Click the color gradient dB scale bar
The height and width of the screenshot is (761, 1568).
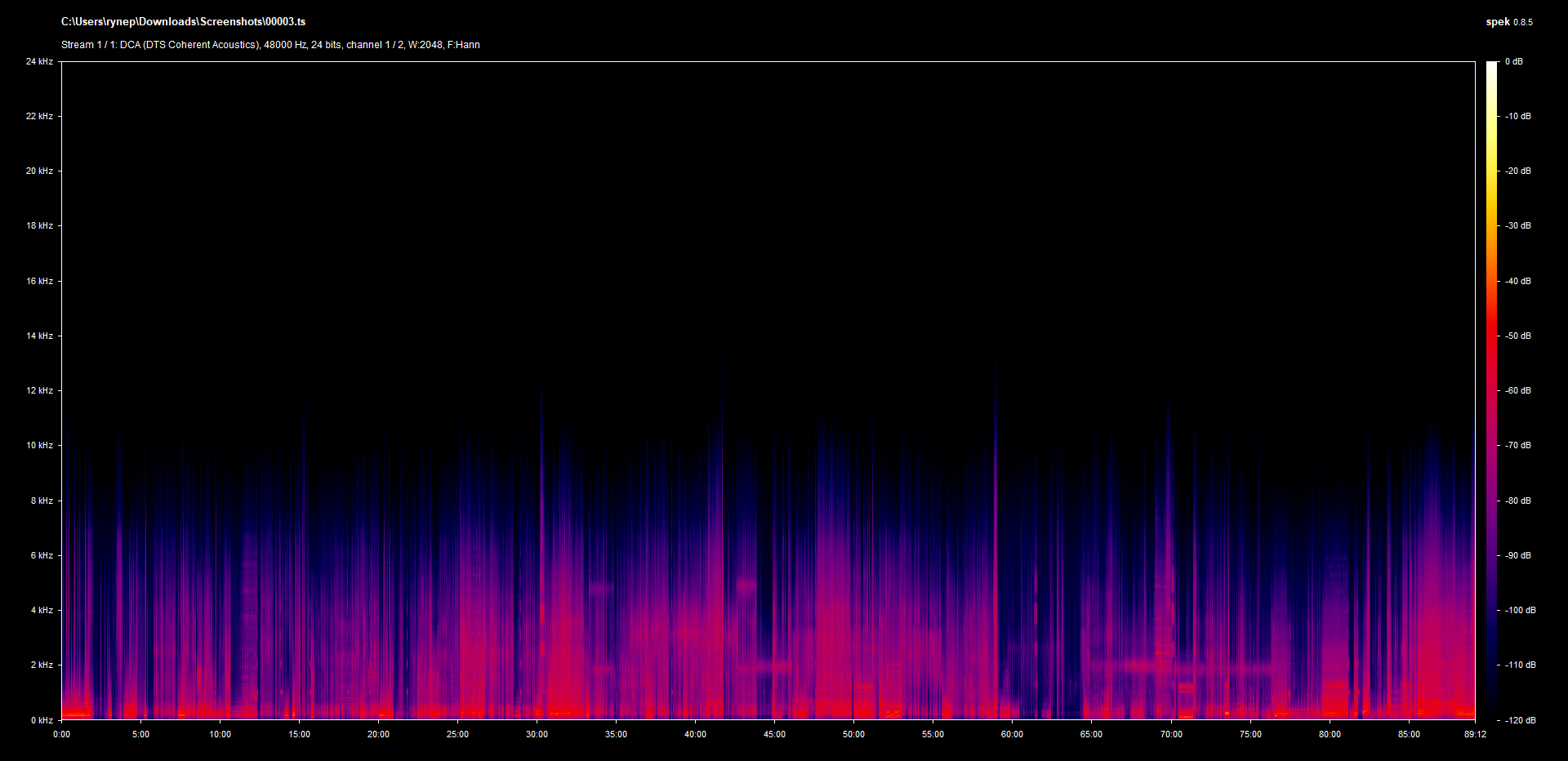click(x=1491, y=390)
